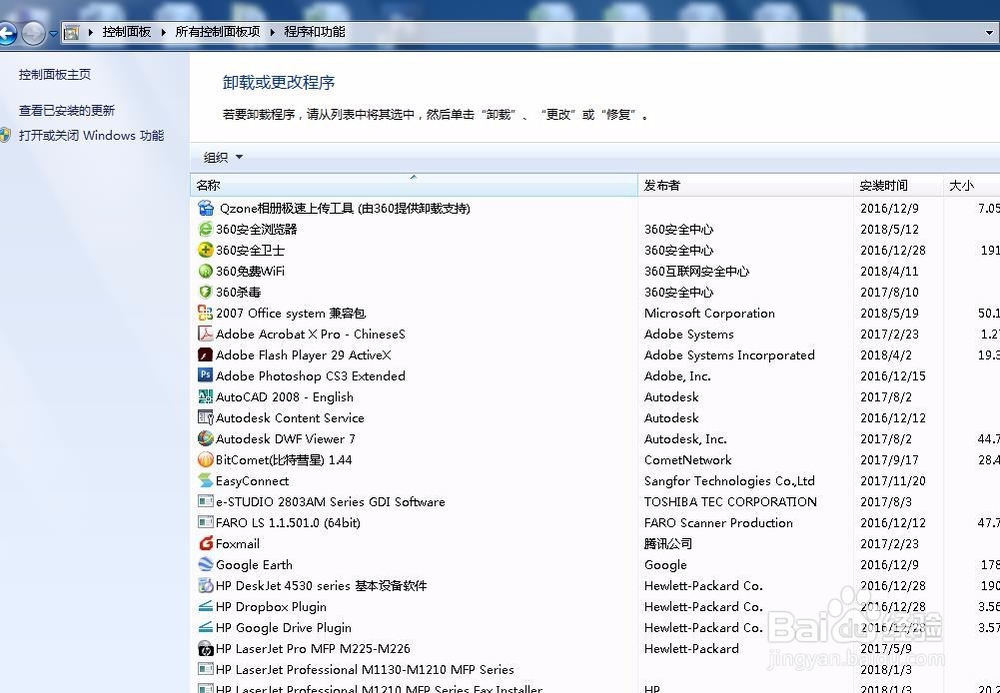The width and height of the screenshot is (1000, 693).
Task: Click the HP Dropbox Plugin icon
Action: click(x=205, y=606)
